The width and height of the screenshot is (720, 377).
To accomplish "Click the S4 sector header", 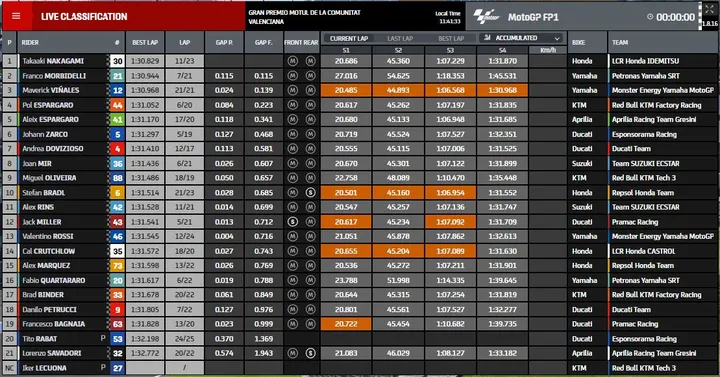I will (502, 51).
